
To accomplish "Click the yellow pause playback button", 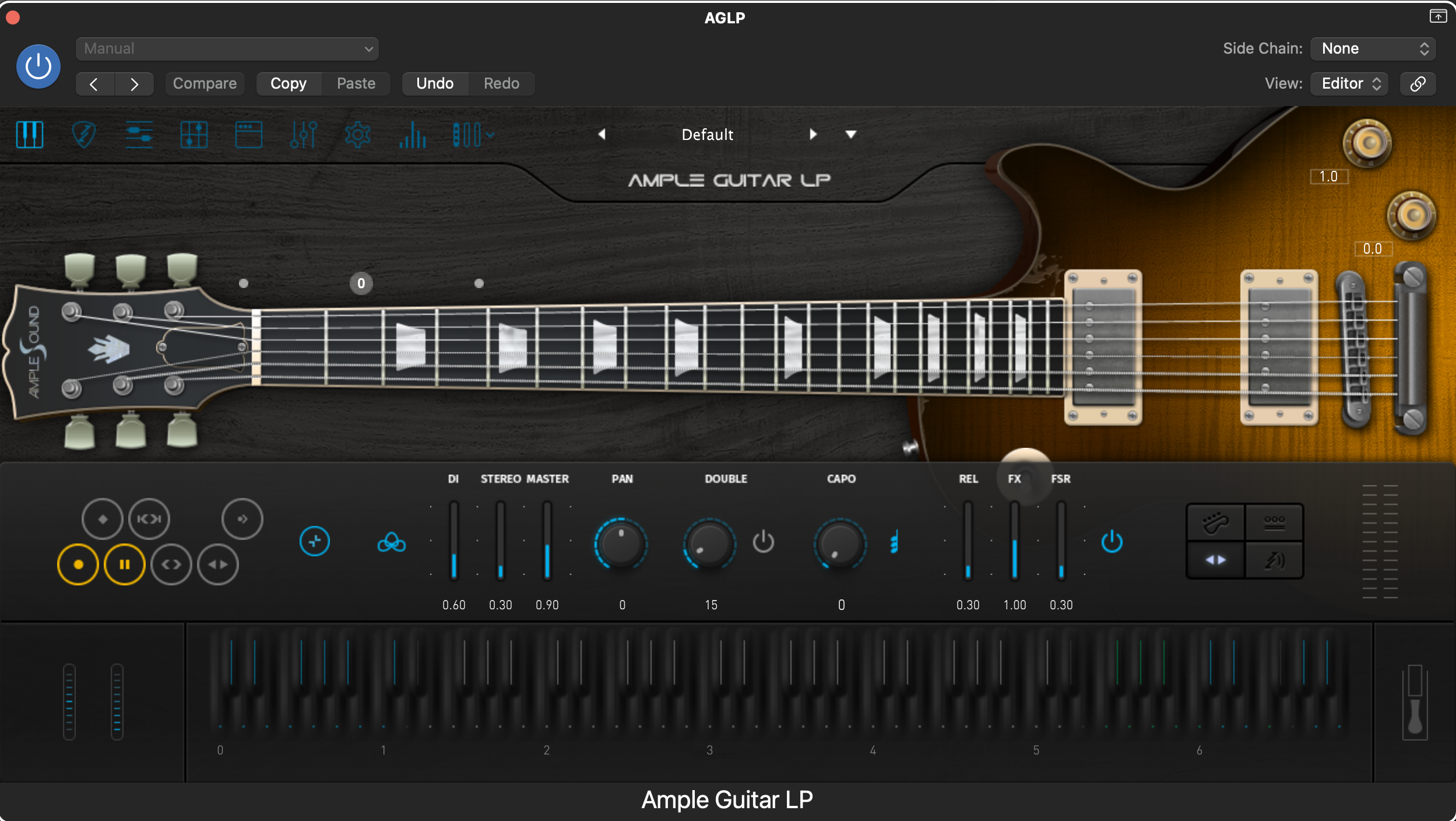I will tap(125, 564).
